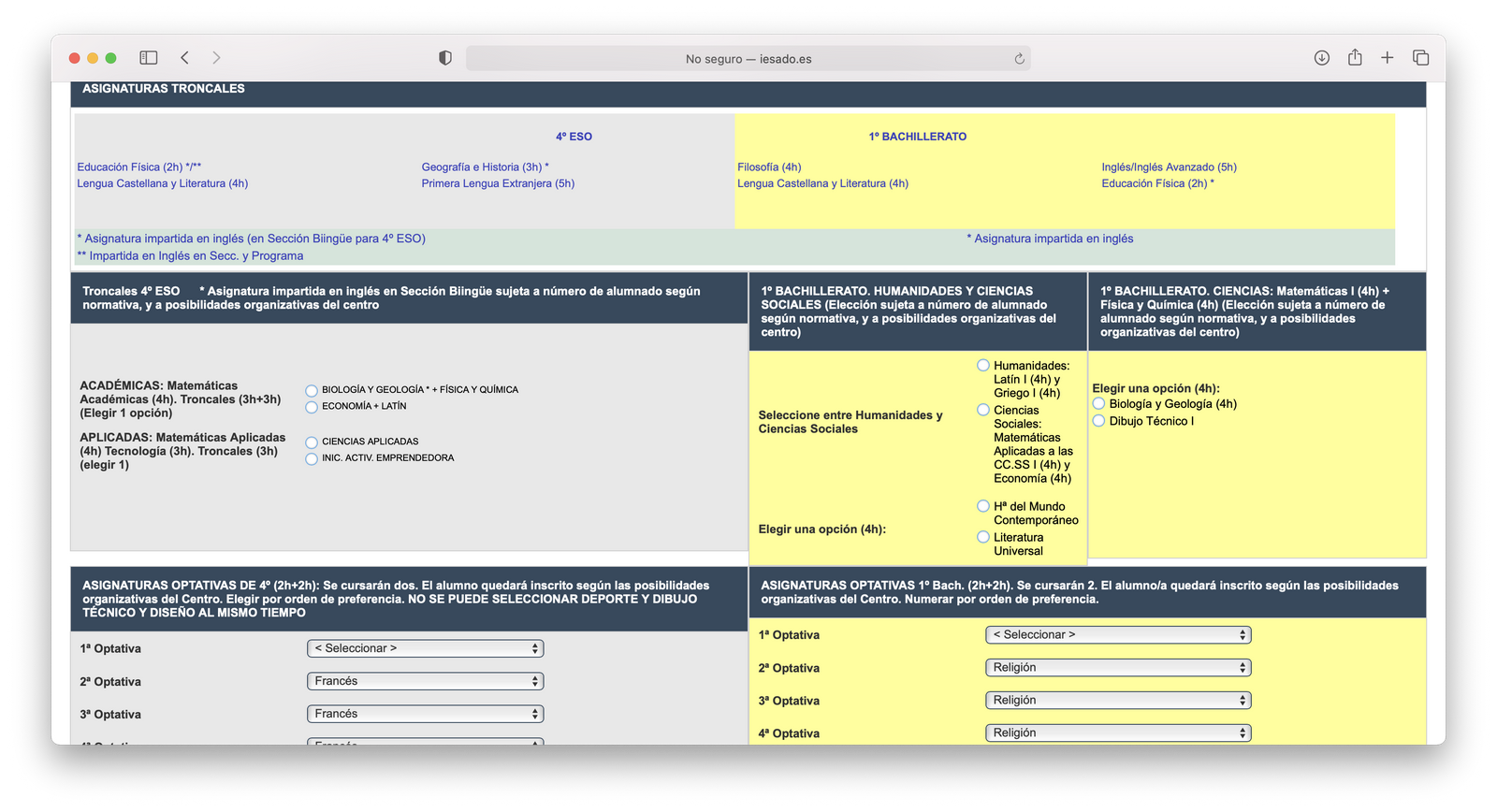Show downloads in Safari toolbar
The height and width of the screenshot is (812, 1497).
[1321, 58]
